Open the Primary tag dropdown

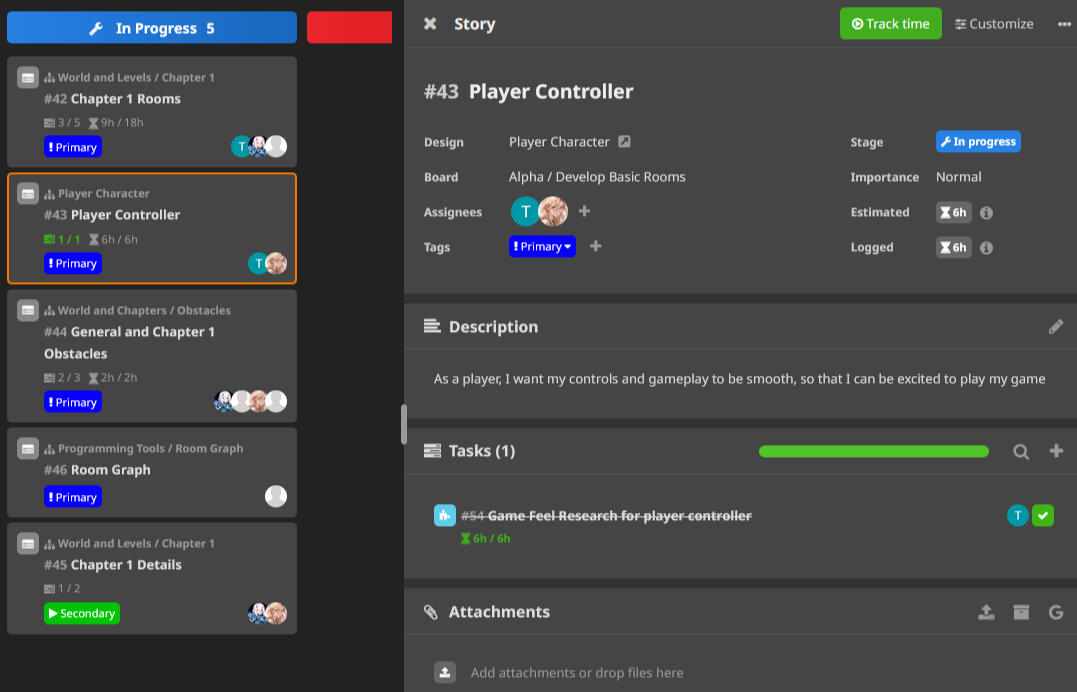[542, 246]
